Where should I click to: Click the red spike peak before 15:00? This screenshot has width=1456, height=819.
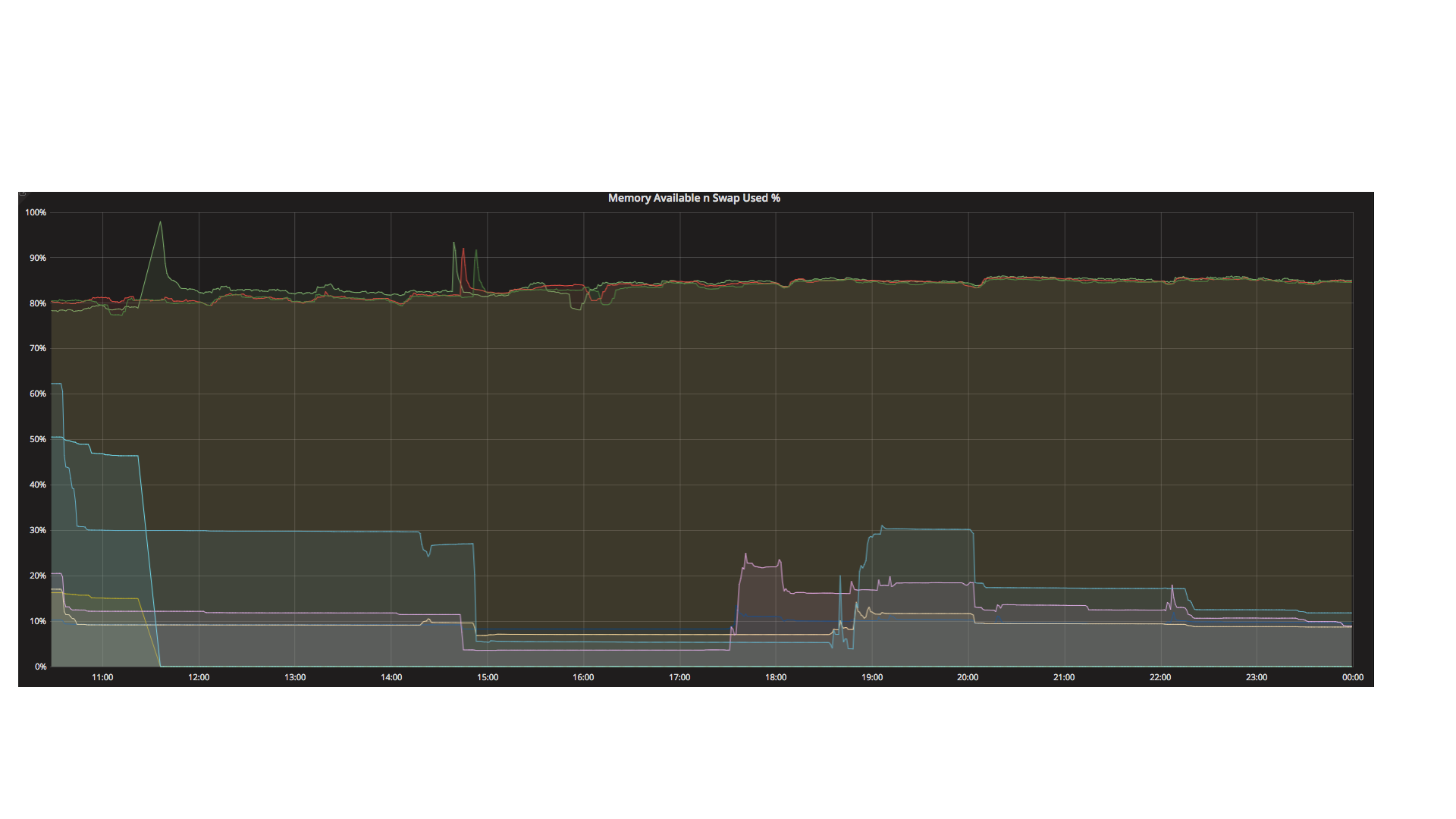tap(463, 249)
